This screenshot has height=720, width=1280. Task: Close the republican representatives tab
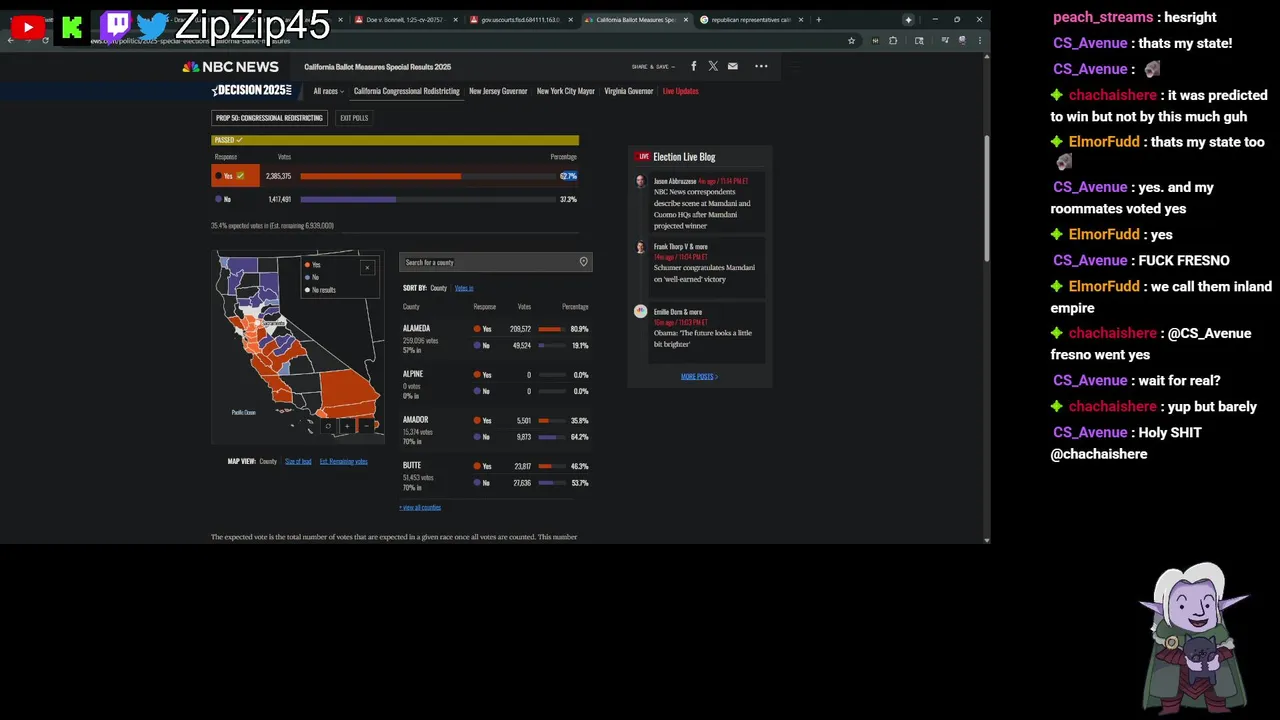tap(801, 19)
